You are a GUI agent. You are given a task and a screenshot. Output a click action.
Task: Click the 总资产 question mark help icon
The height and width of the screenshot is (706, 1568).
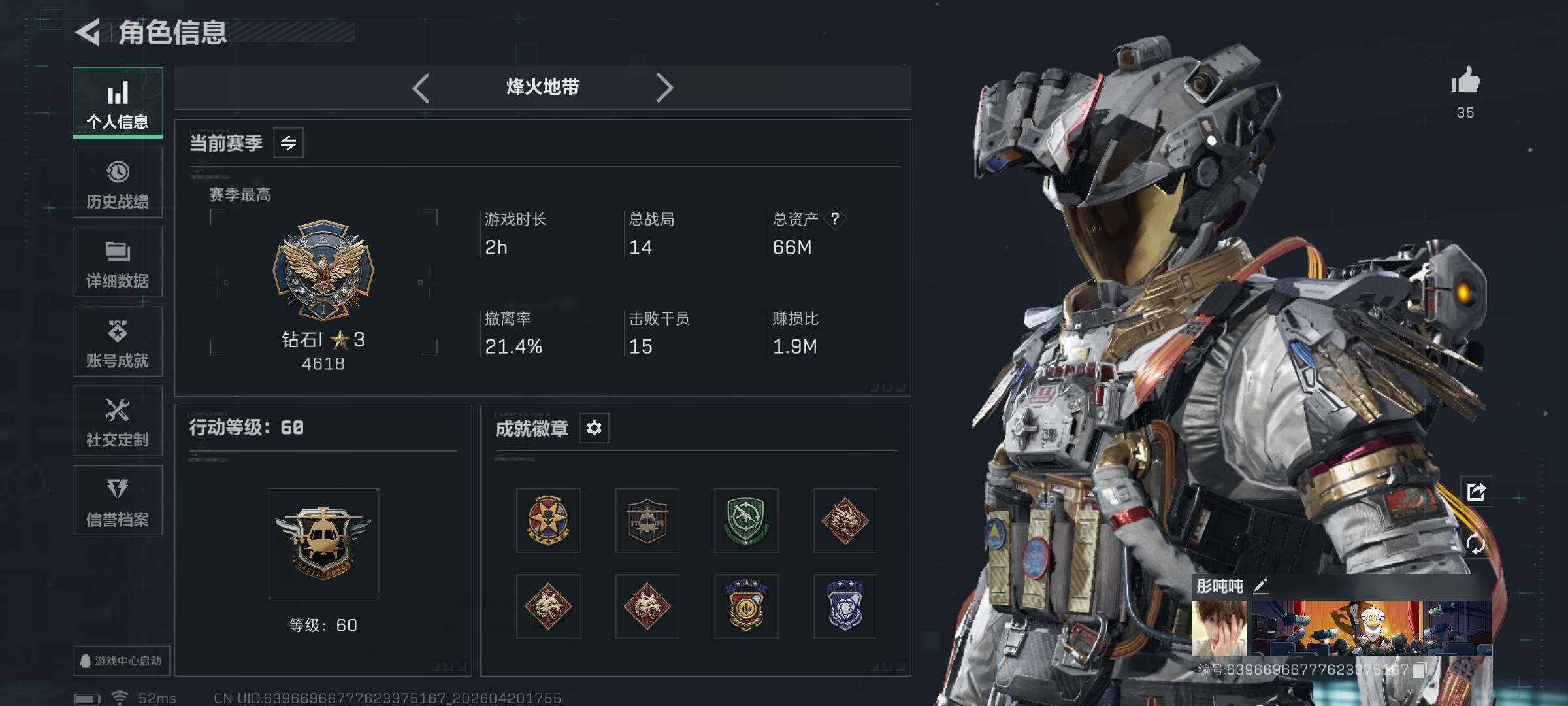[x=834, y=218]
